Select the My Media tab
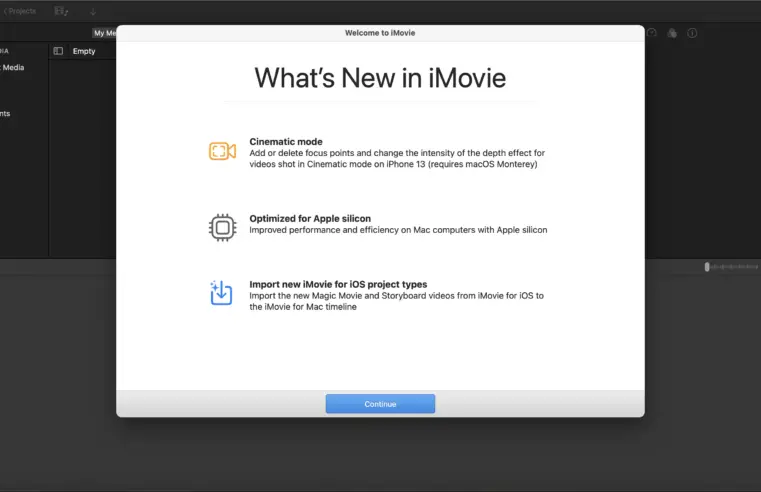Screen dimensions: 761x492 (105, 33)
